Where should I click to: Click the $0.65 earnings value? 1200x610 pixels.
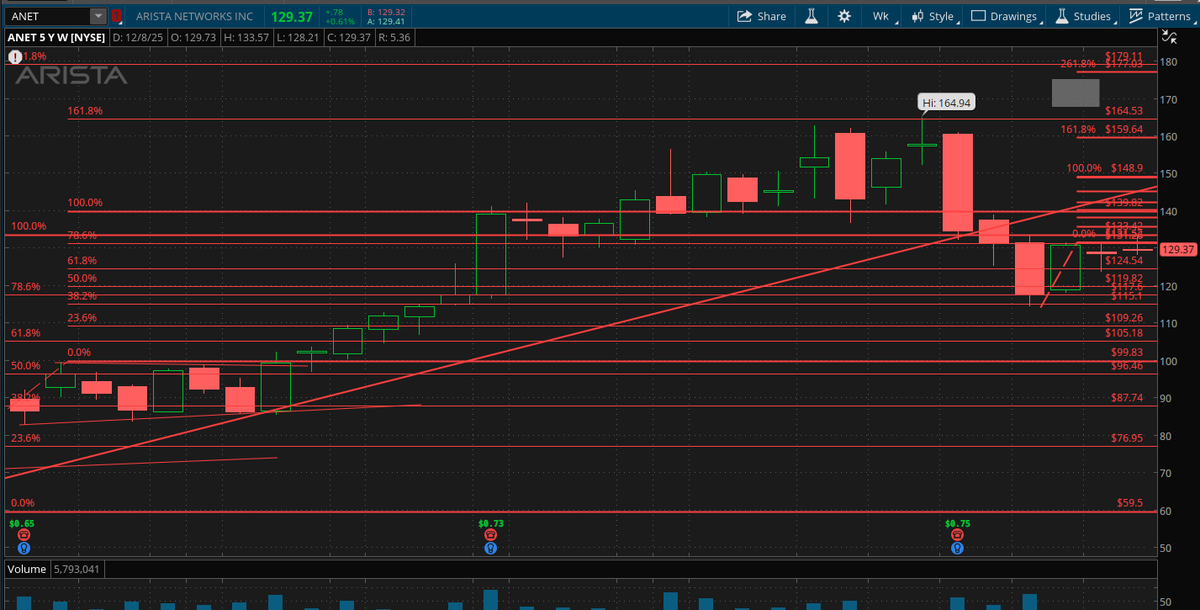pyautogui.click(x=21, y=523)
